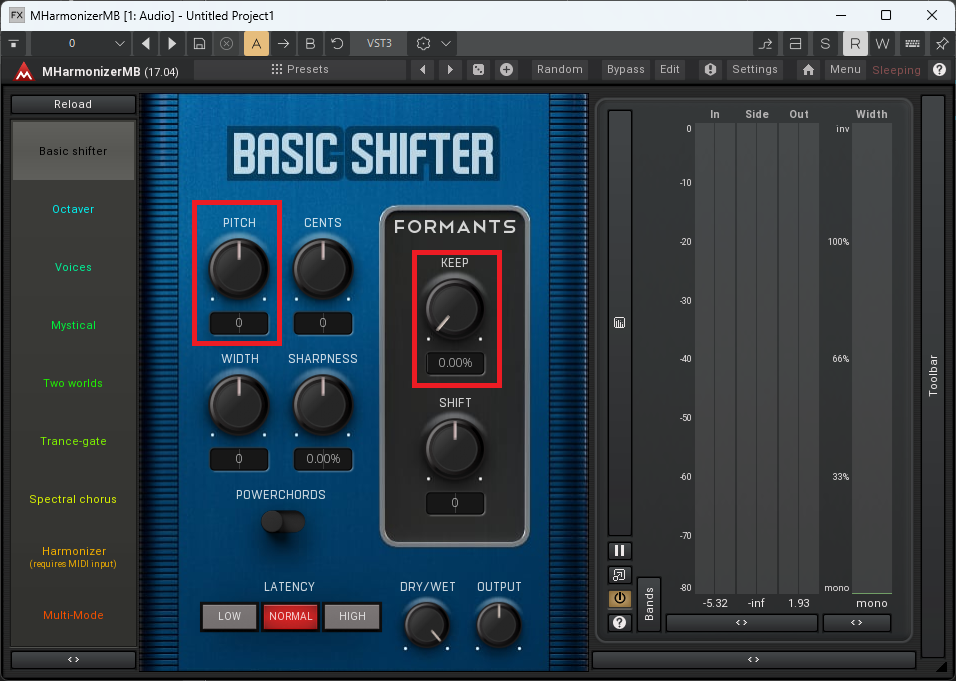This screenshot has height=681, width=956.
Task: Open the Menu button
Action: click(x=845, y=70)
